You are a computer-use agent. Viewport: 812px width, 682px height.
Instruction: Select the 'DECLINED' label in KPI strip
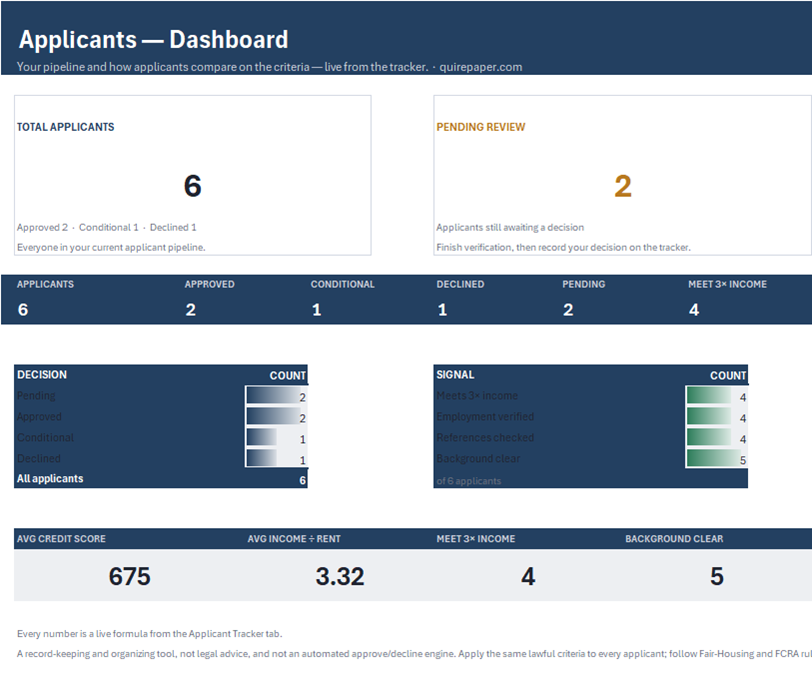(460, 284)
